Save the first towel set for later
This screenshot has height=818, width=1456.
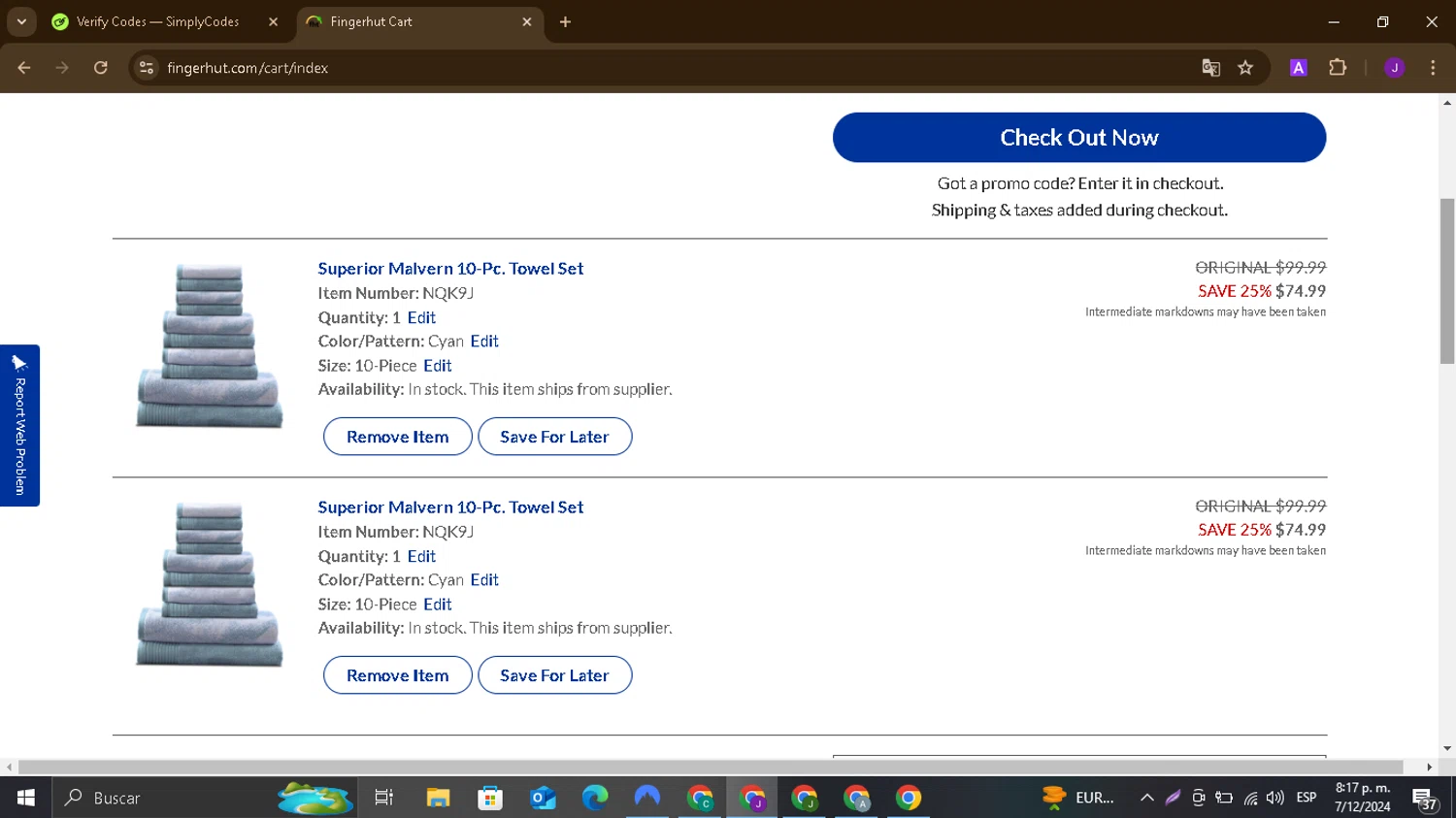pyautogui.click(x=554, y=437)
